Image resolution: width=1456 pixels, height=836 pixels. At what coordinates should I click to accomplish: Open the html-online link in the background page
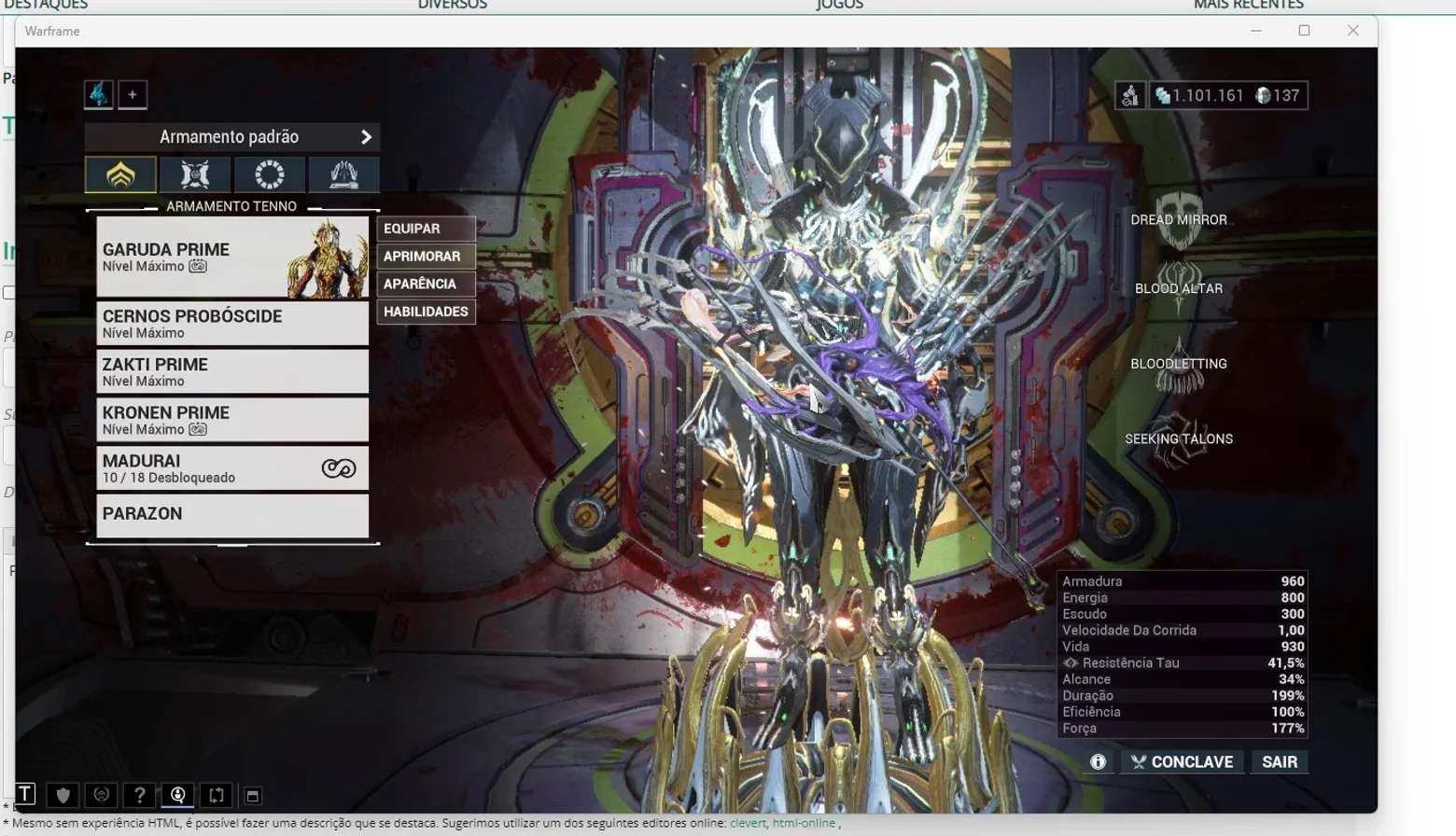pyautogui.click(x=804, y=823)
